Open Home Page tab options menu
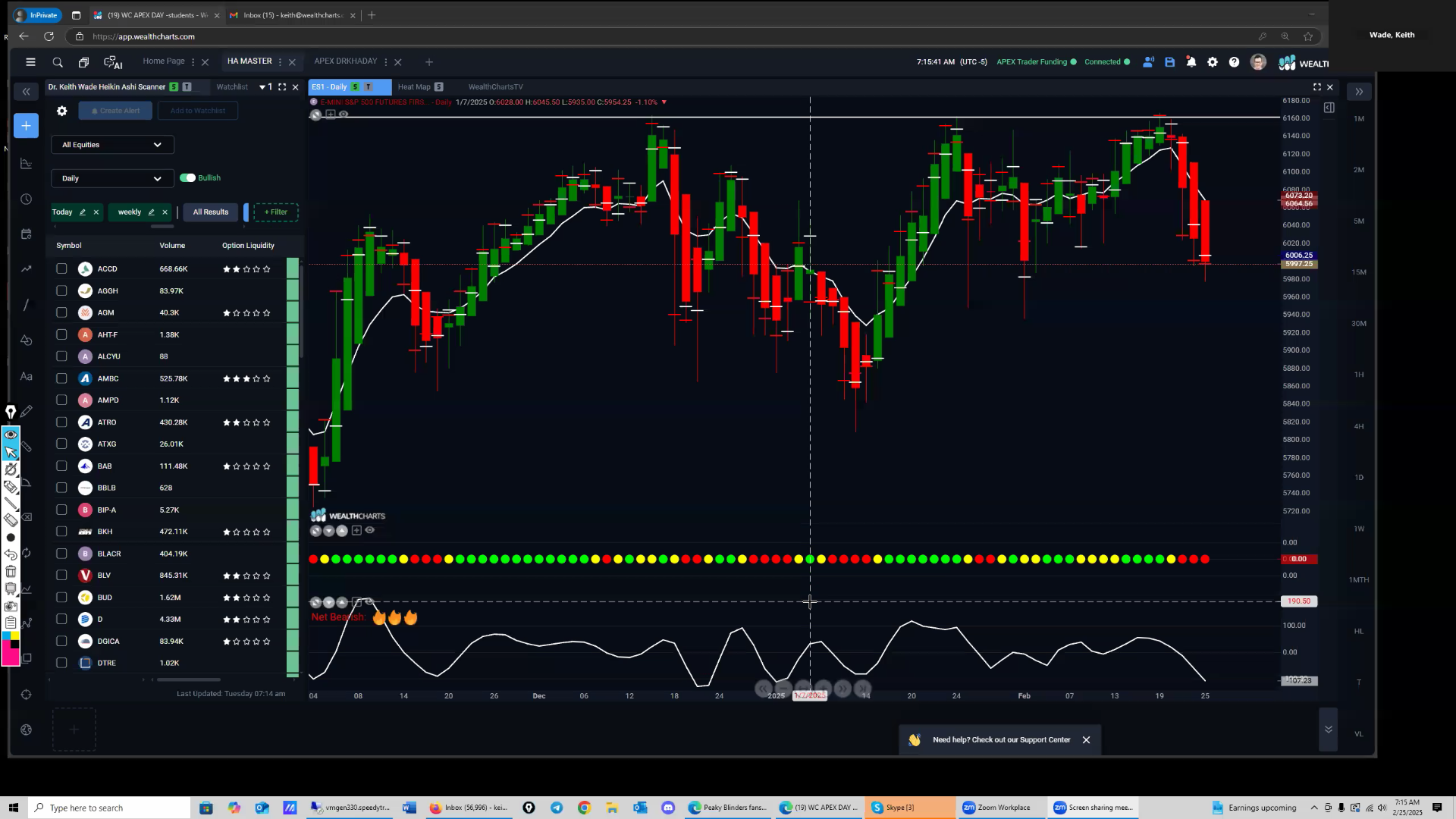The image size is (1456, 819). point(193,62)
